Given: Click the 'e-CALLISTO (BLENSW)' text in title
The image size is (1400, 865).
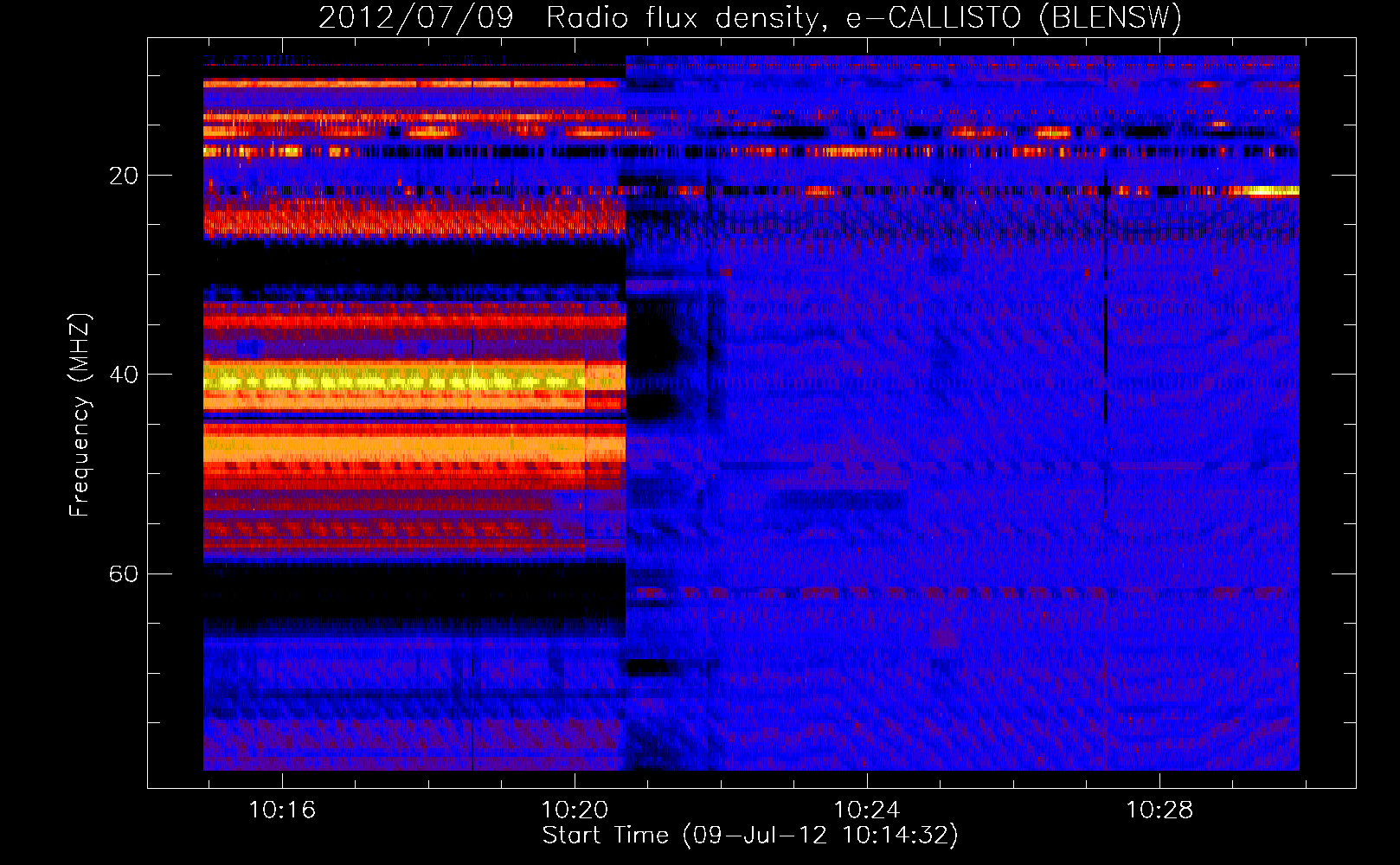Looking at the screenshot, I should 1014,18.
